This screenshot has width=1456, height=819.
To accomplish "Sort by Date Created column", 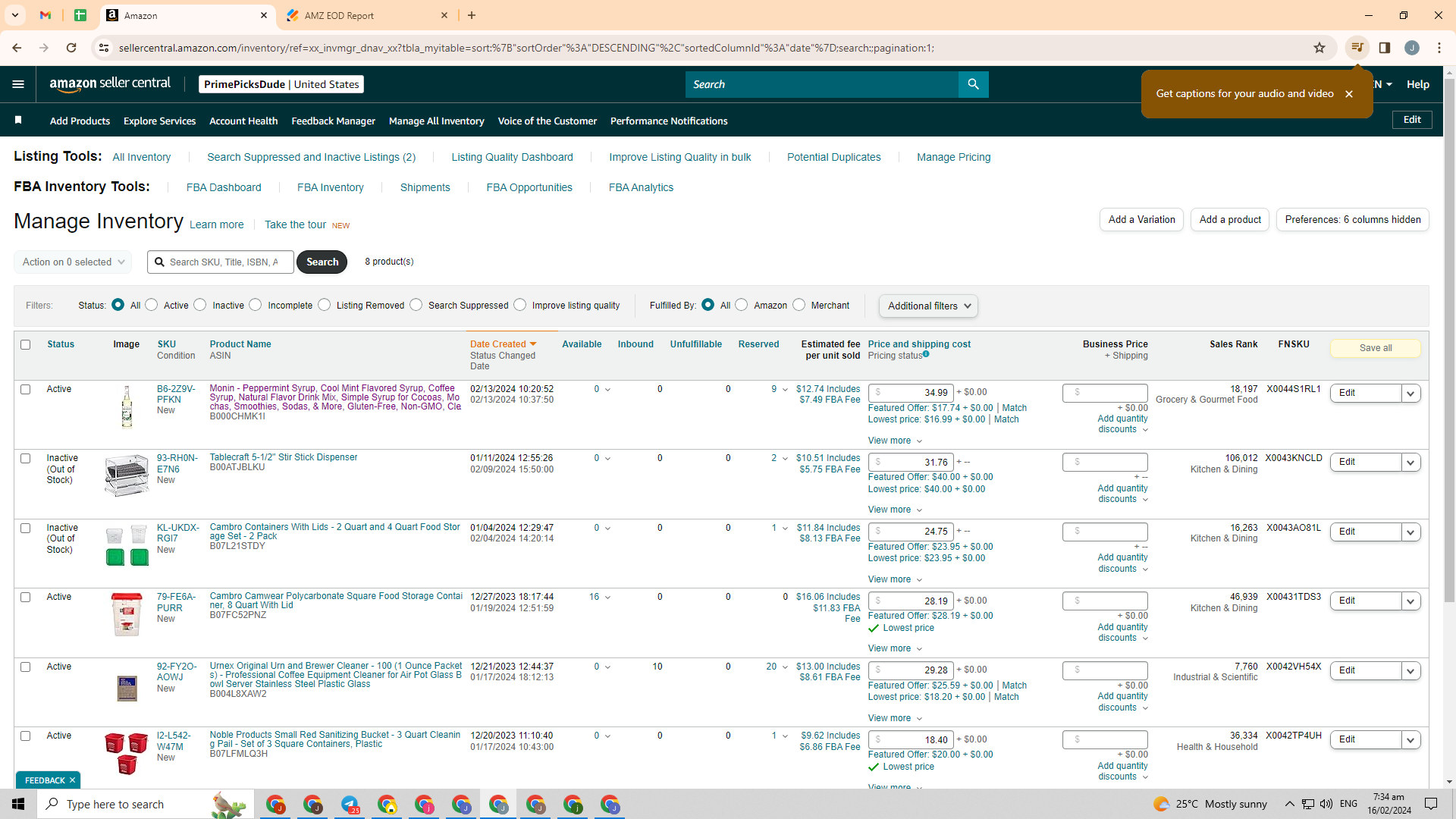I will (x=503, y=344).
